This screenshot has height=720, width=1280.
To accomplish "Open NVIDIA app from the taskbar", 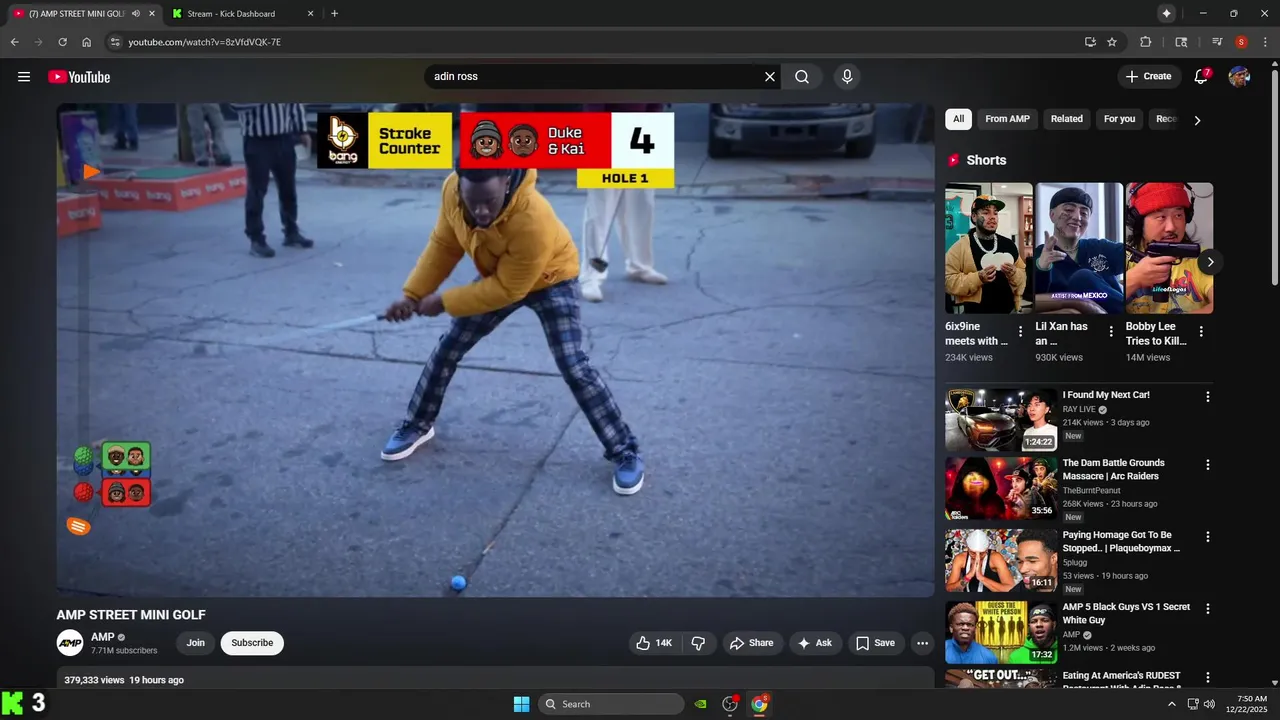I will [701, 704].
